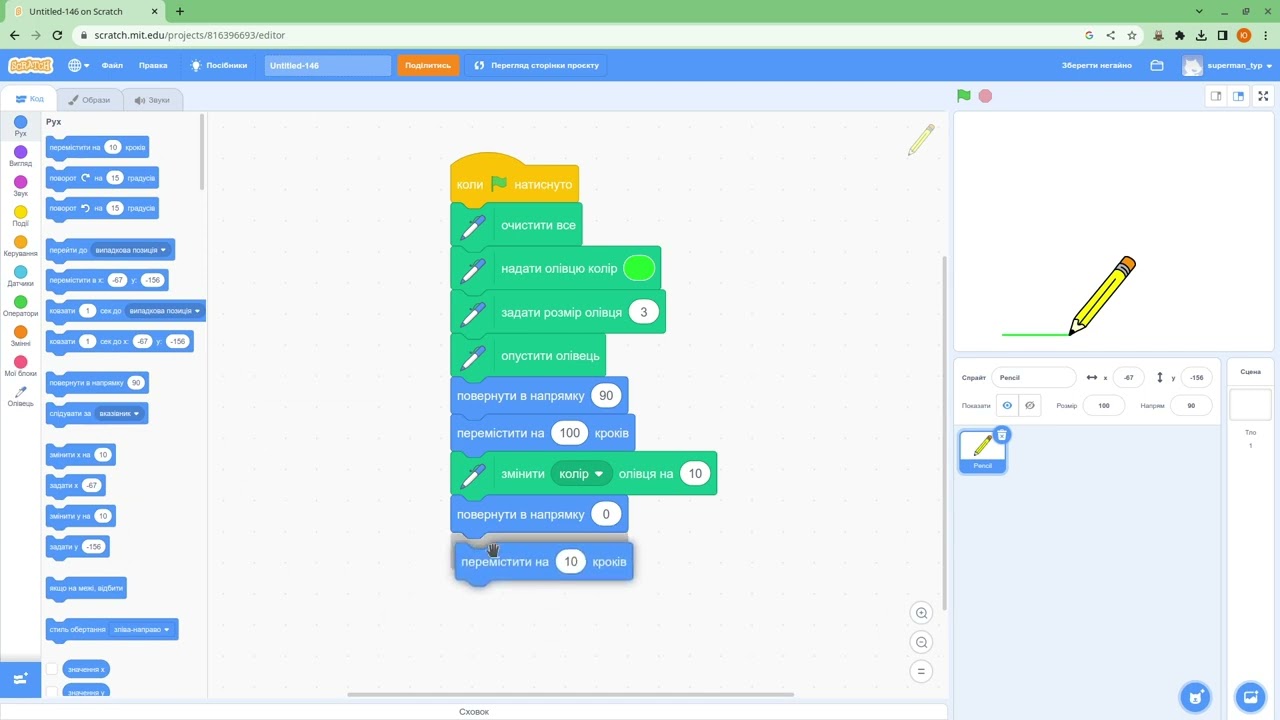The height and width of the screenshot is (720, 1280).
Task: Select the Оператори operators category
Action: point(20,307)
